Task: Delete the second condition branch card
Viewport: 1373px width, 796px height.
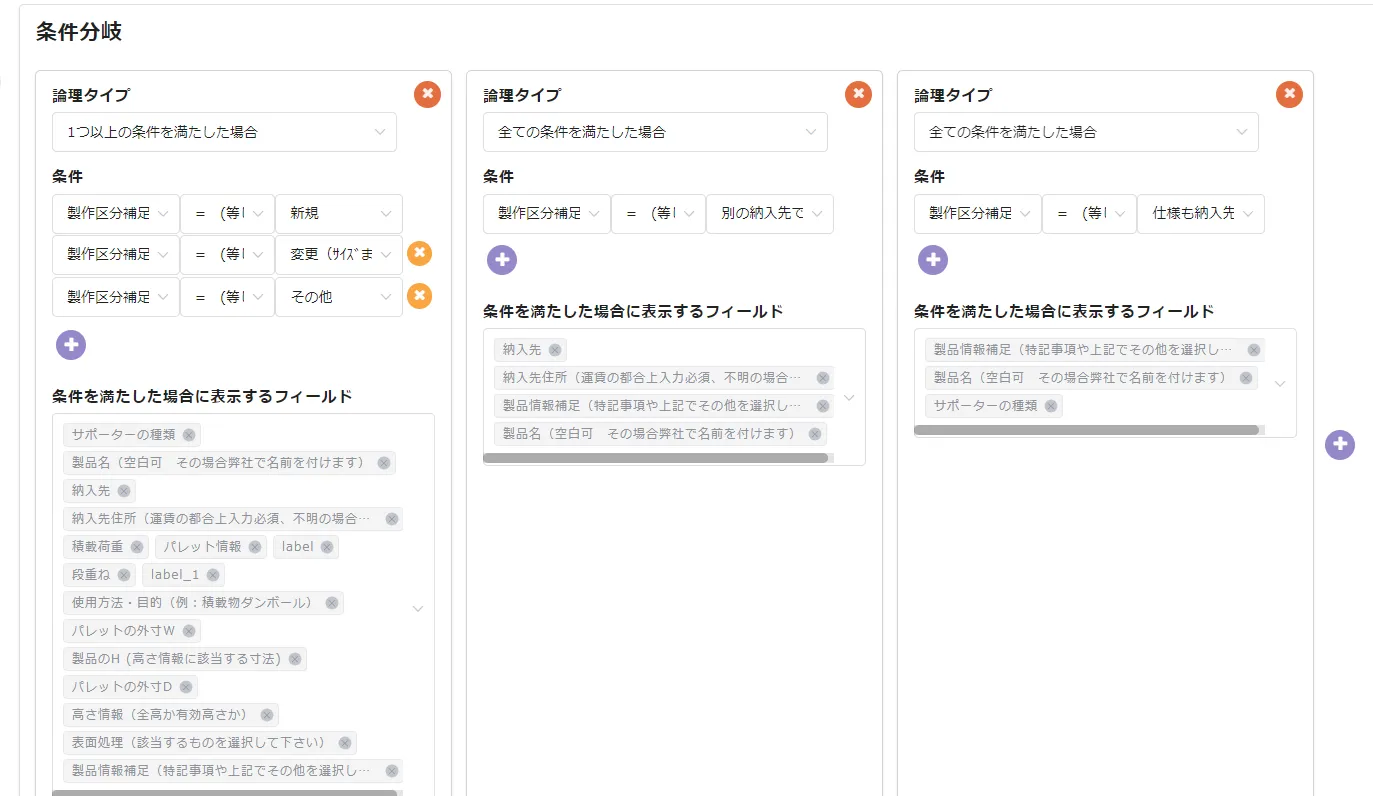Action: coord(858,94)
